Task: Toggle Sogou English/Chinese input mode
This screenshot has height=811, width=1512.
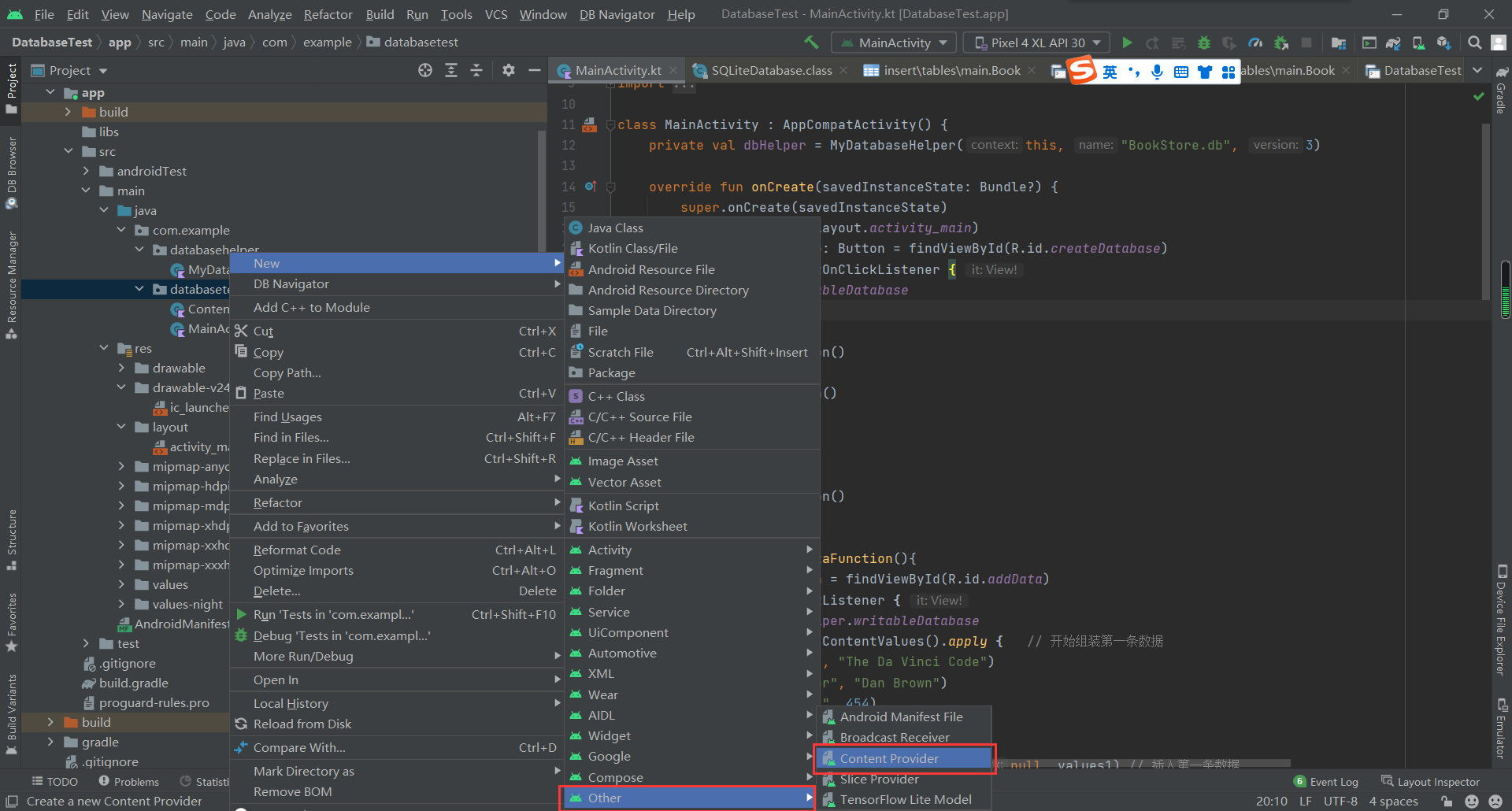Action: 1110,72
